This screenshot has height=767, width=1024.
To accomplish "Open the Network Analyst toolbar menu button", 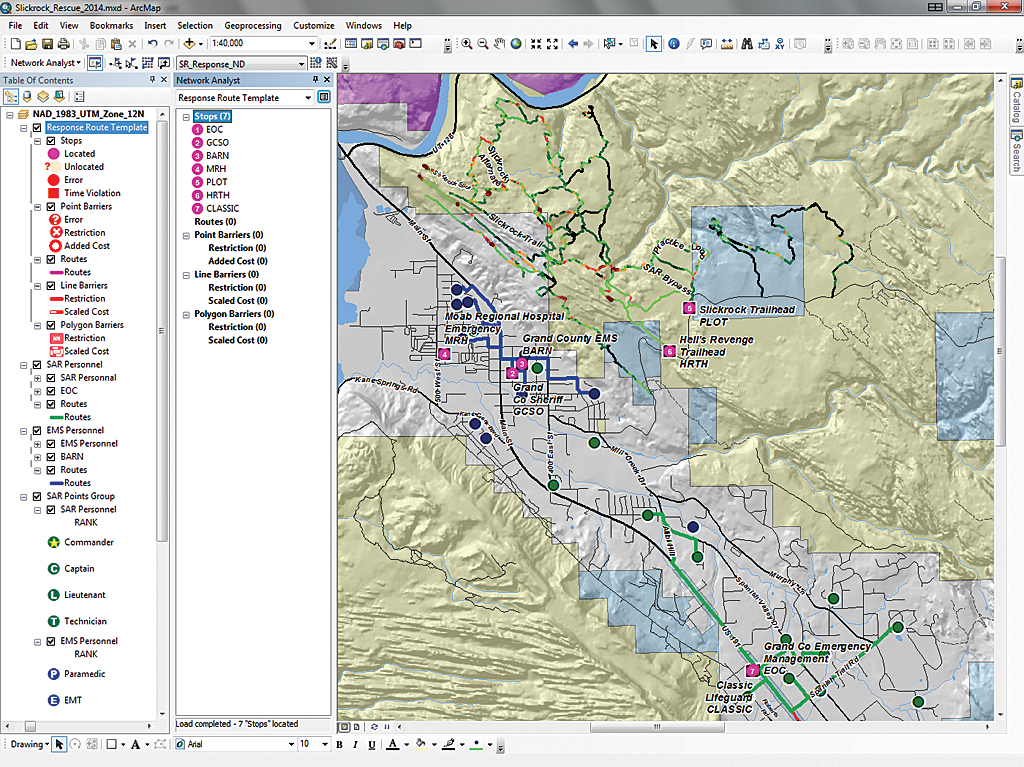I will click(46, 63).
